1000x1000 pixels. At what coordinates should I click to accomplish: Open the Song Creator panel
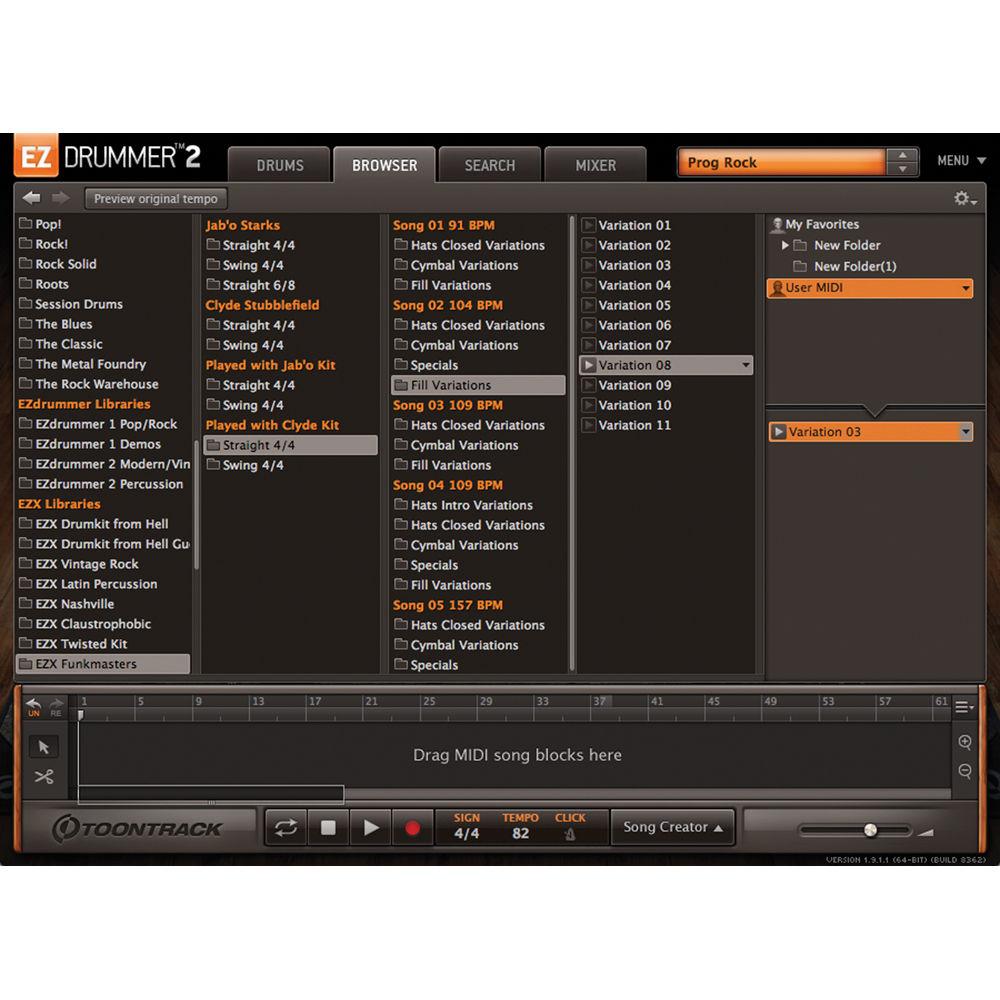tap(672, 827)
